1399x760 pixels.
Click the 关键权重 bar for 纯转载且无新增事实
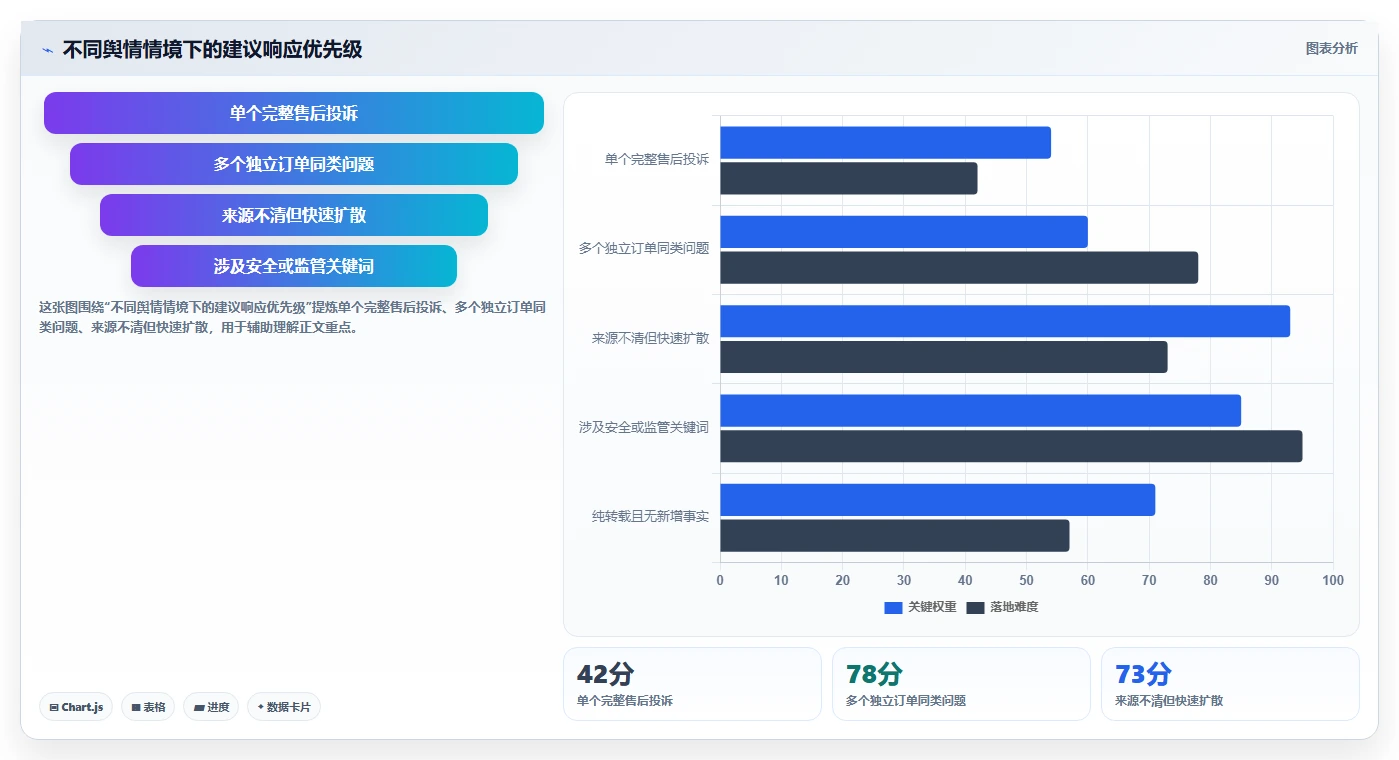point(937,500)
